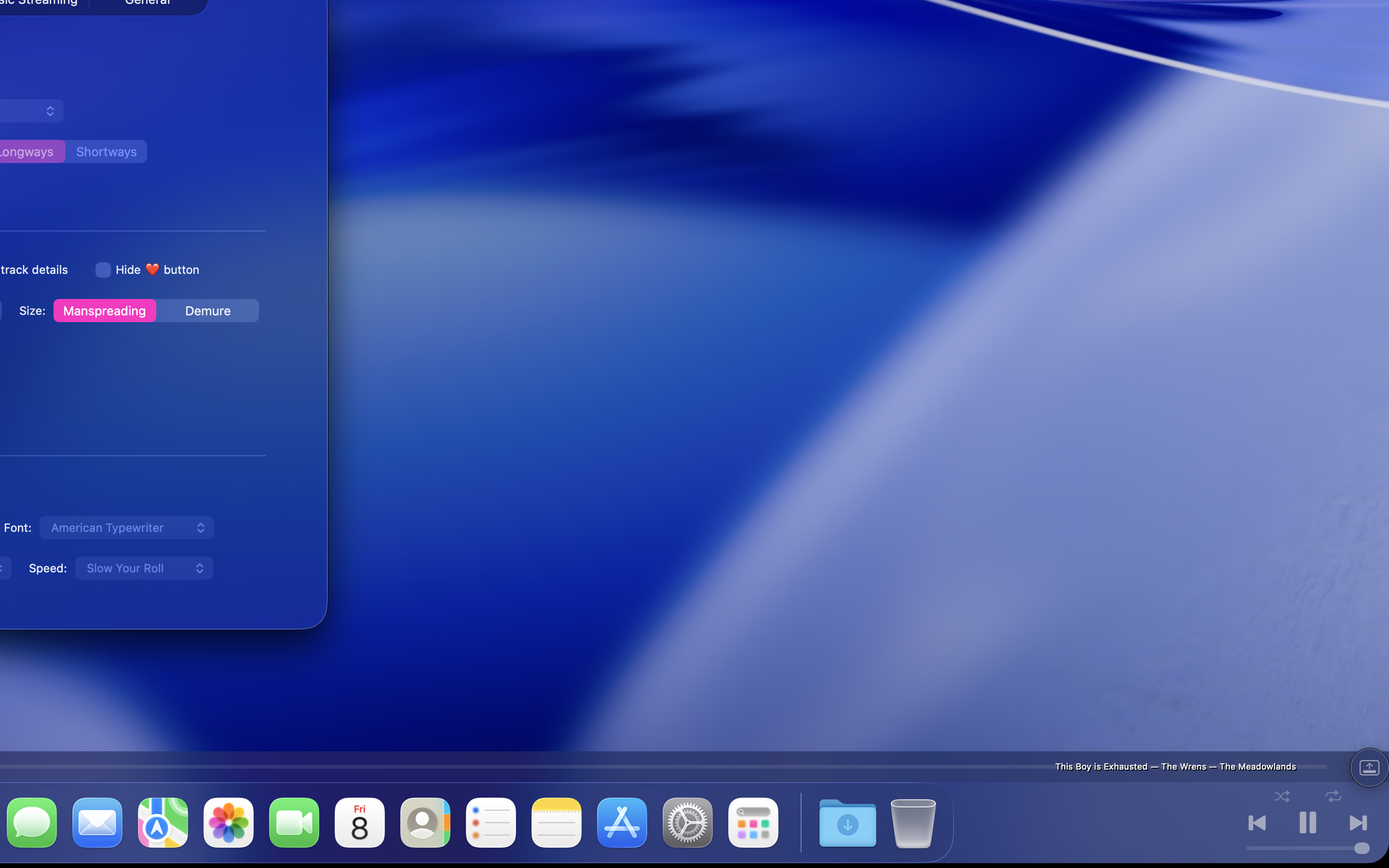The height and width of the screenshot is (868, 1389).
Task: Click the song progress bar
Action: coord(664,766)
